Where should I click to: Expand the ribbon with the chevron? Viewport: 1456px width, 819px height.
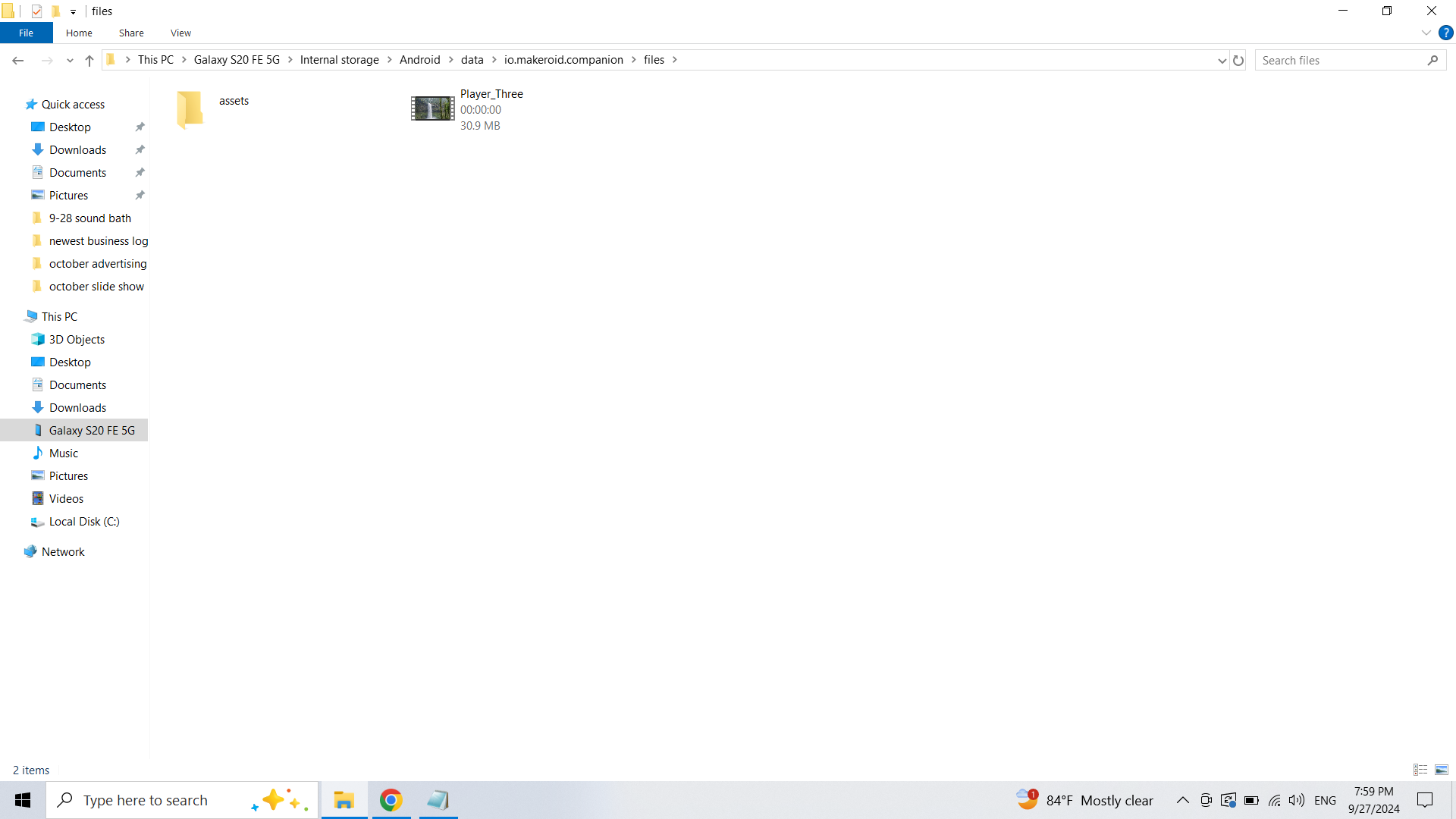click(1426, 33)
